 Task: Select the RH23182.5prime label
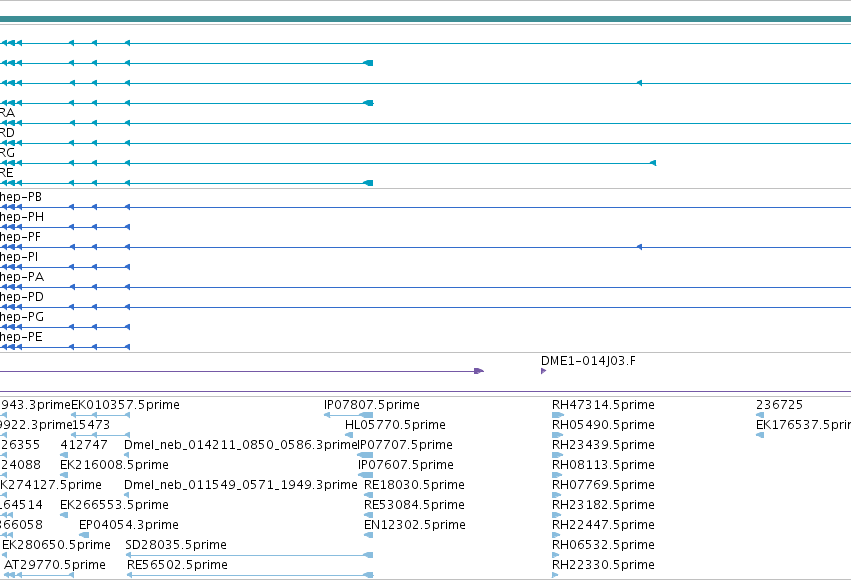[603, 505]
